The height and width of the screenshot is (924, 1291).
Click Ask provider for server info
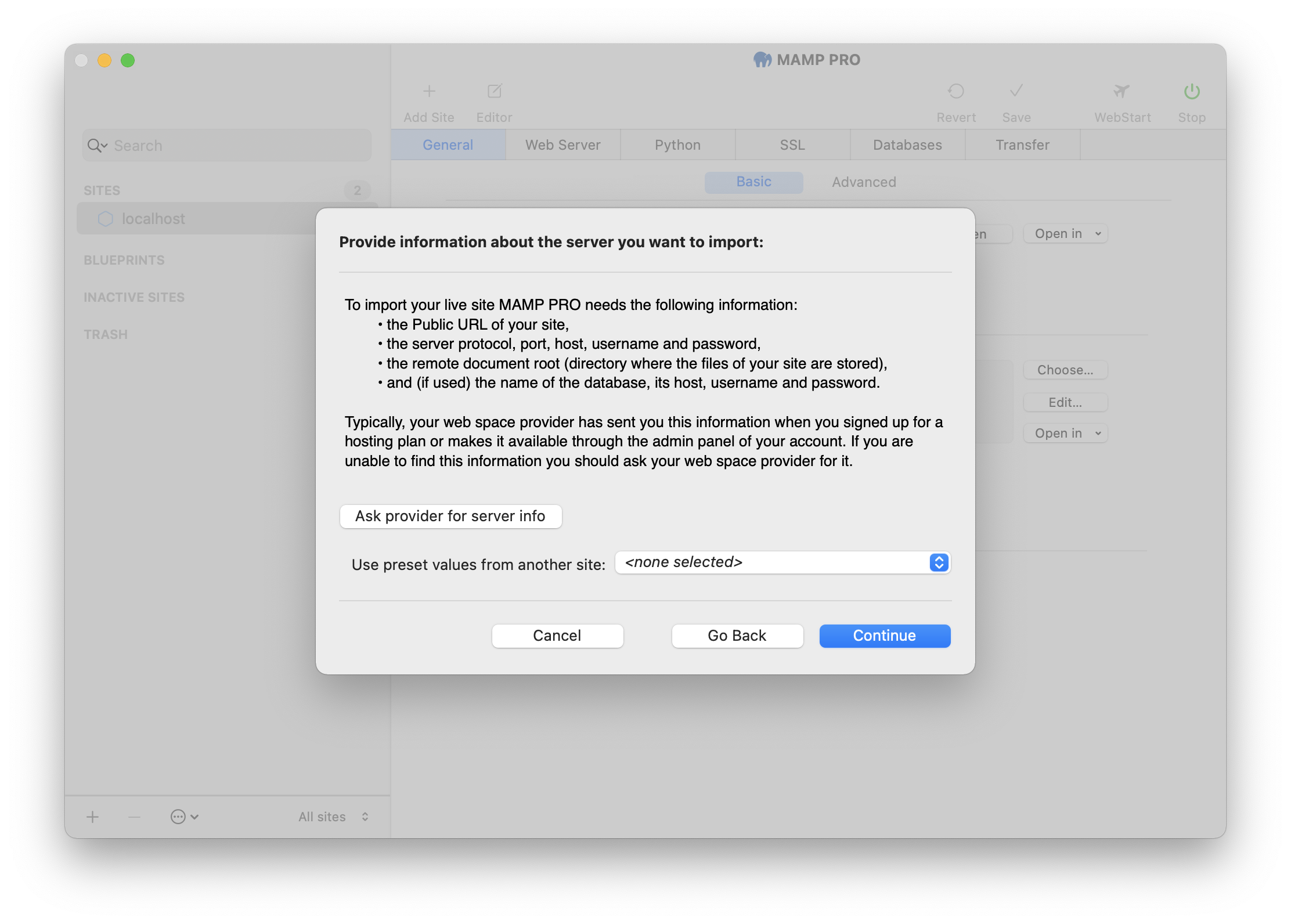coord(450,516)
